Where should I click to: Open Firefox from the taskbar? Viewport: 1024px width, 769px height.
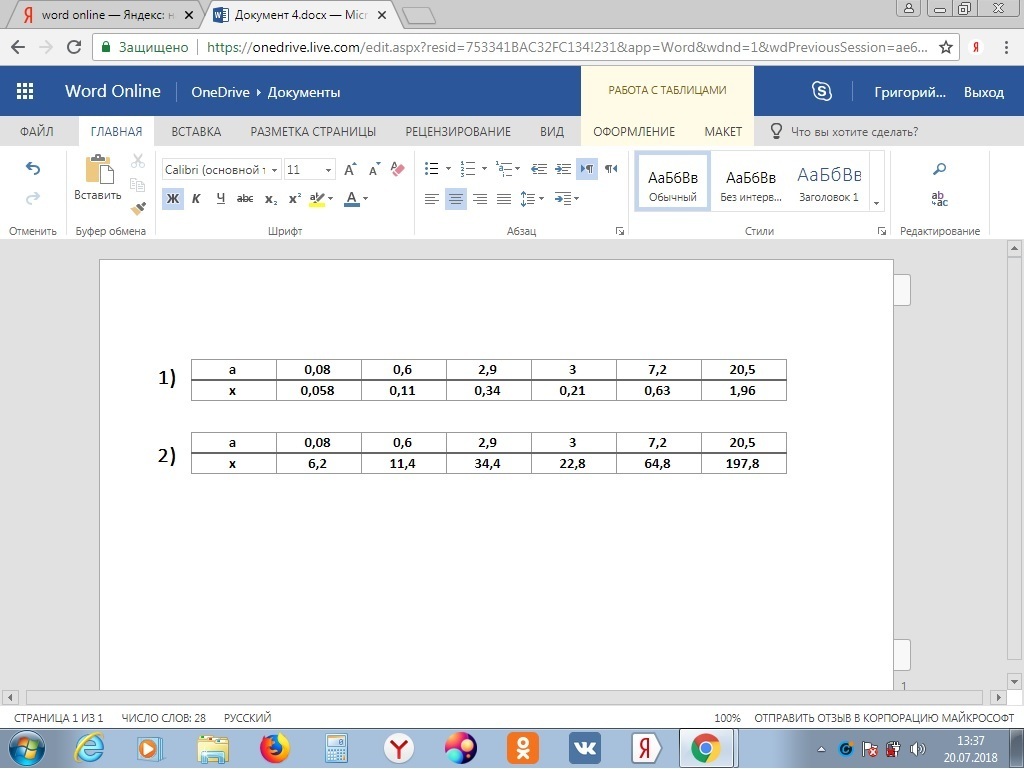(x=274, y=748)
